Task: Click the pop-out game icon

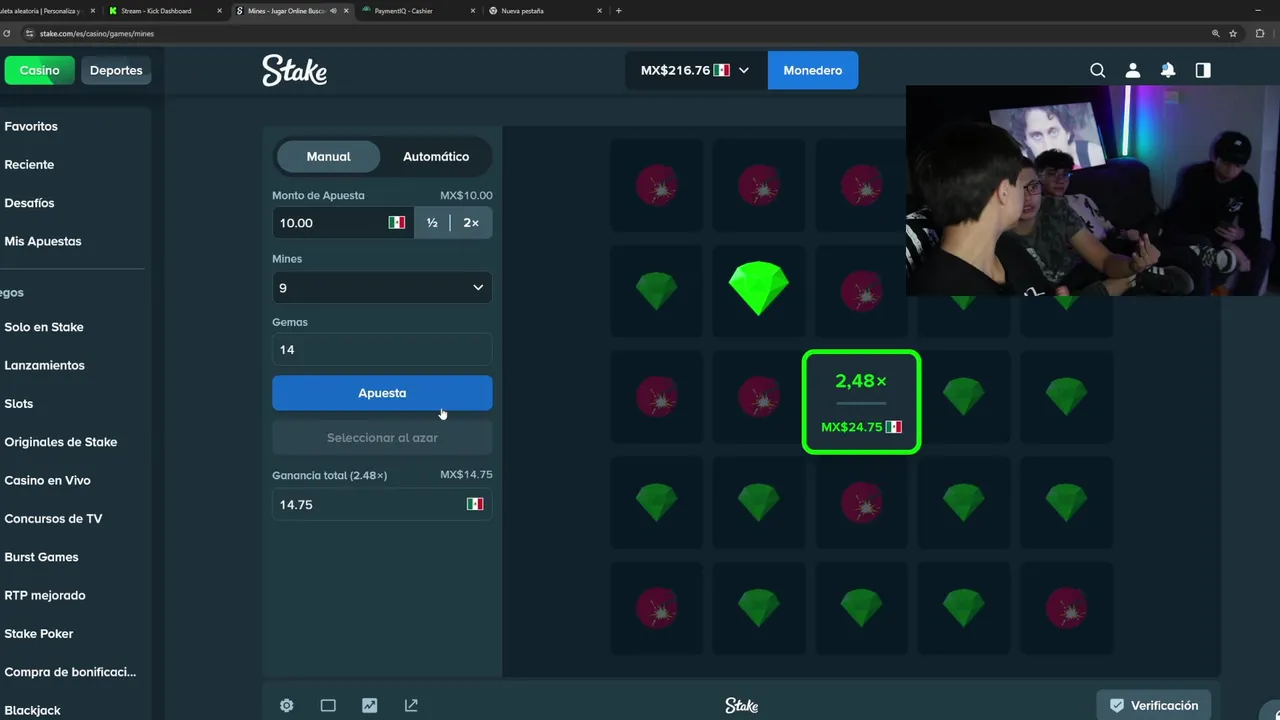Action: pos(411,705)
